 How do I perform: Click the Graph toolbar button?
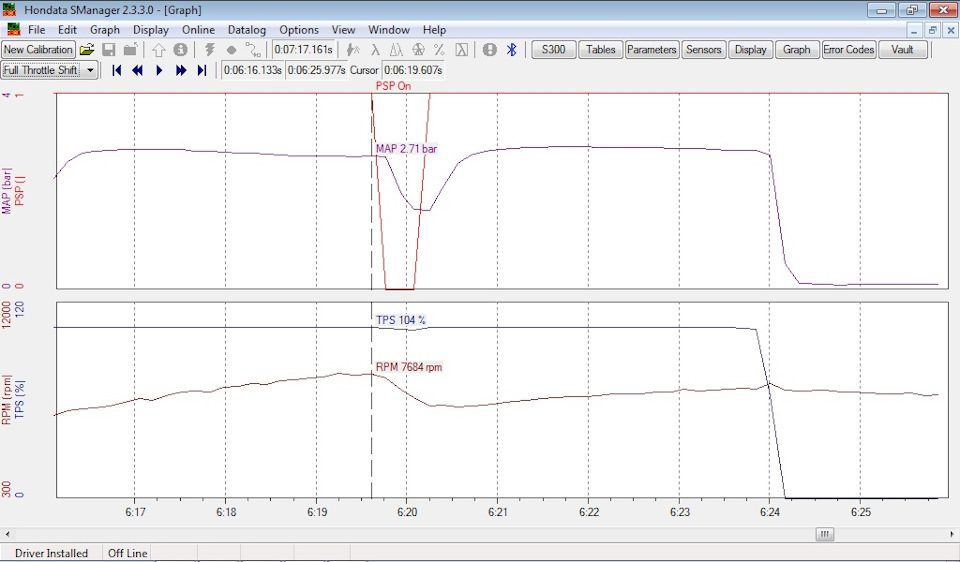(x=797, y=50)
